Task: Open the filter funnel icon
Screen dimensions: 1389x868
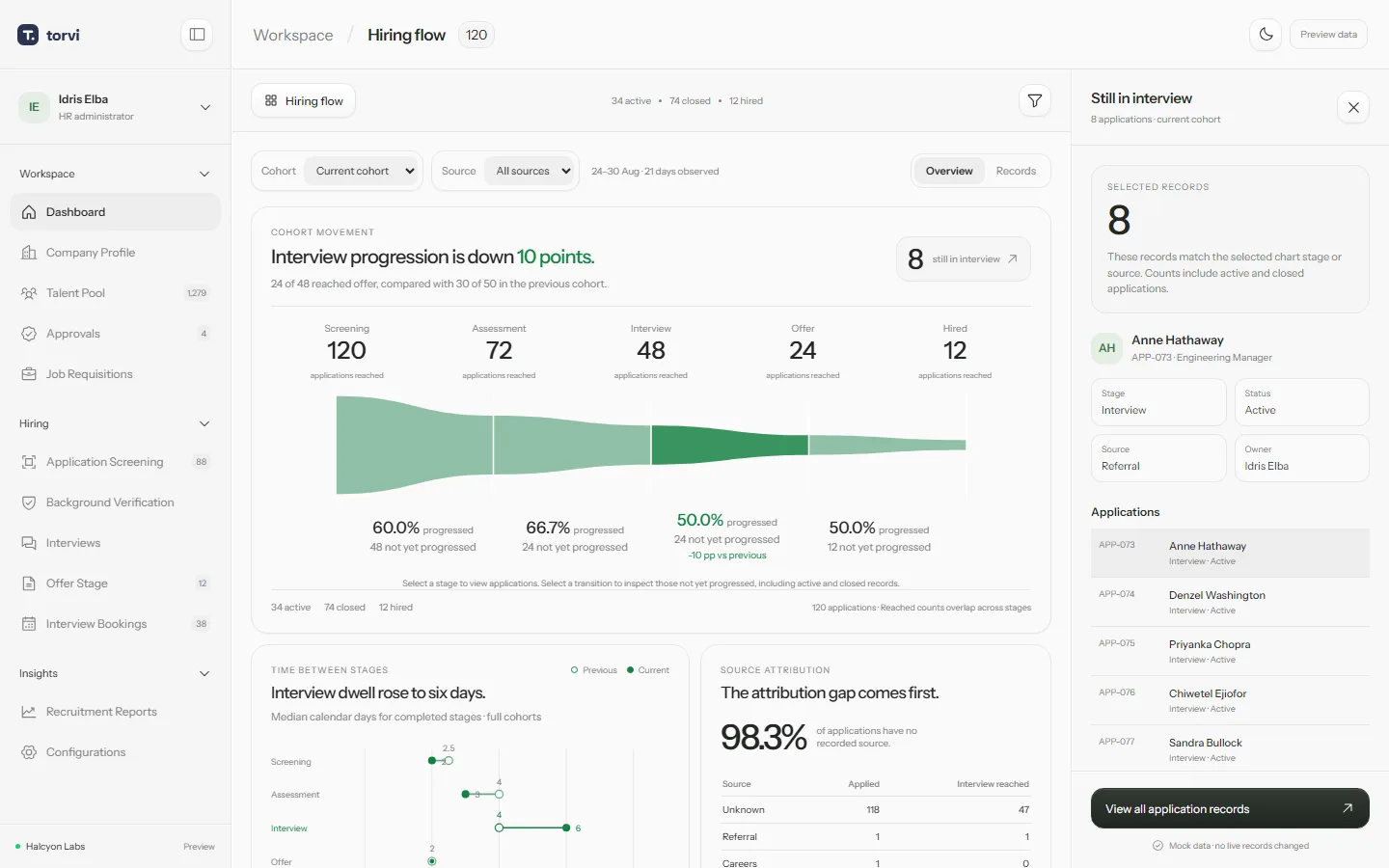Action: click(1035, 100)
